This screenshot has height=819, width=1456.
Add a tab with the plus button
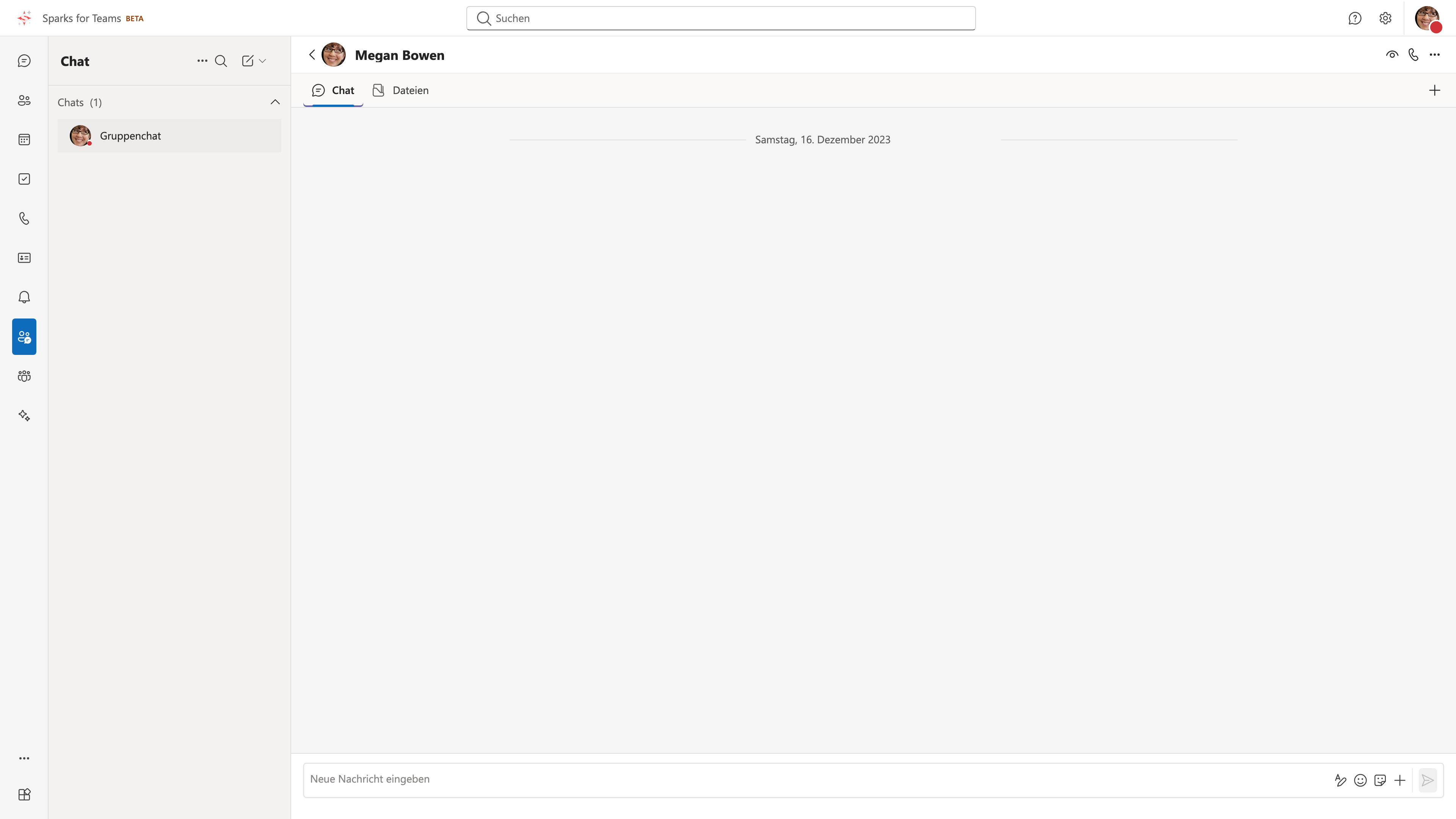click(1434, 91)
